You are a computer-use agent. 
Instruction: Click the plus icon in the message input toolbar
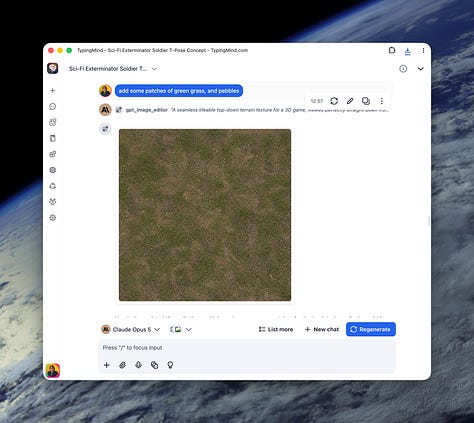107,365
